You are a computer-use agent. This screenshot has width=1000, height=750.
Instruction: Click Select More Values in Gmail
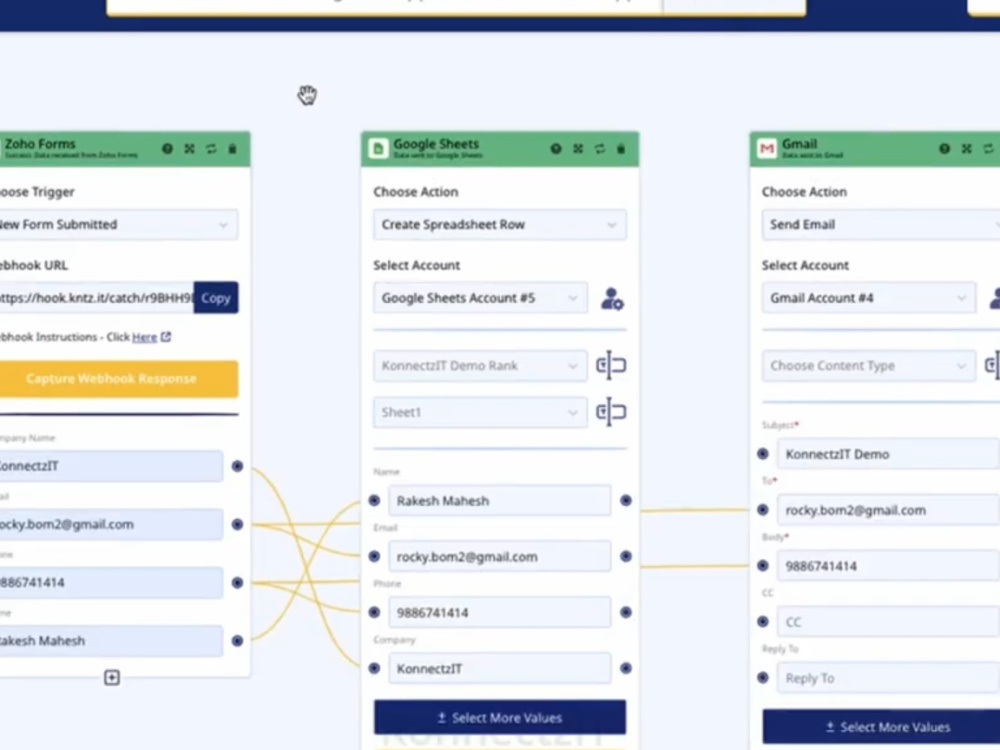[x=881, y=726]
